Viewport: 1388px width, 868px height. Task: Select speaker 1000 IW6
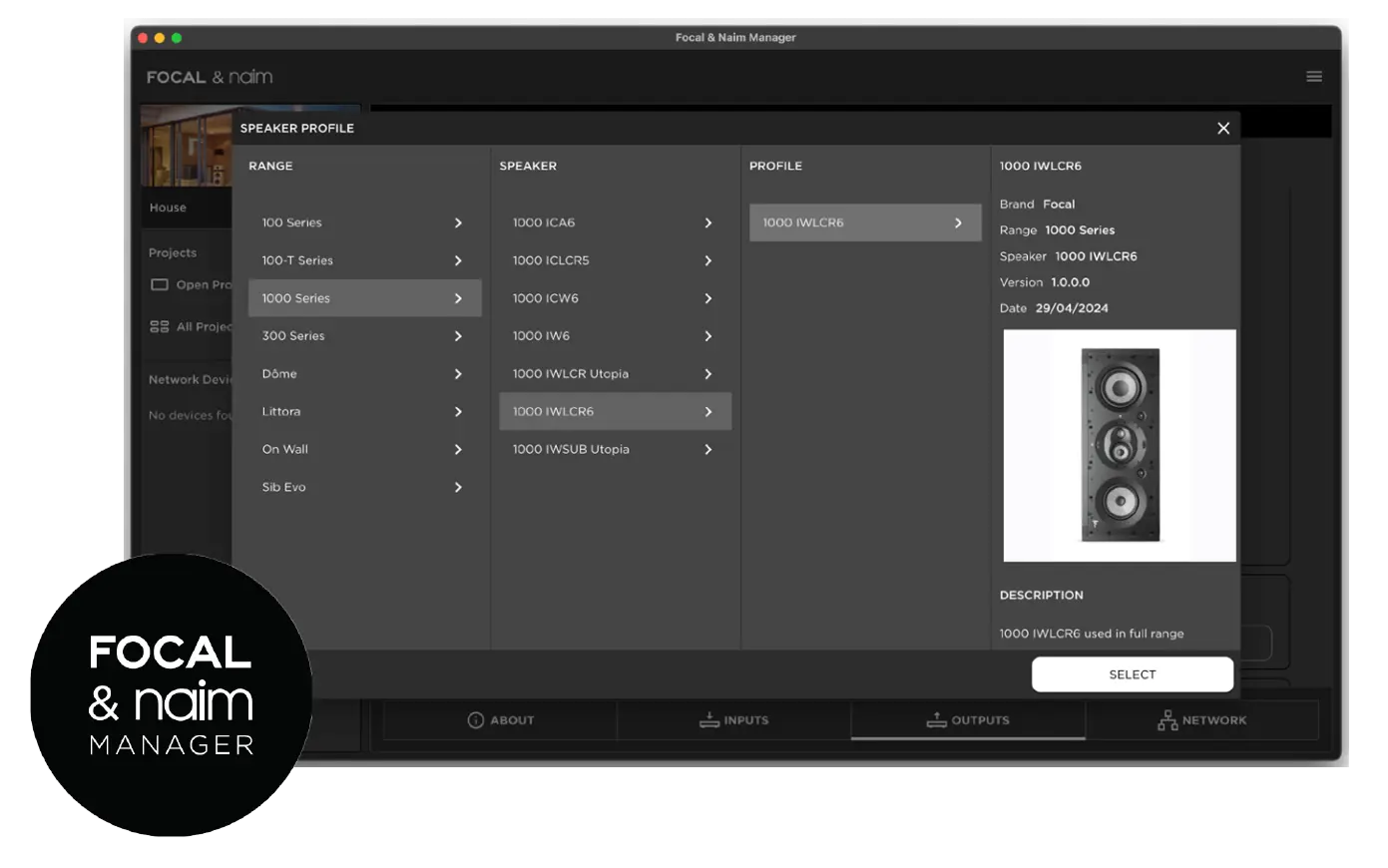pyautogui.click(x=616, y=336)
